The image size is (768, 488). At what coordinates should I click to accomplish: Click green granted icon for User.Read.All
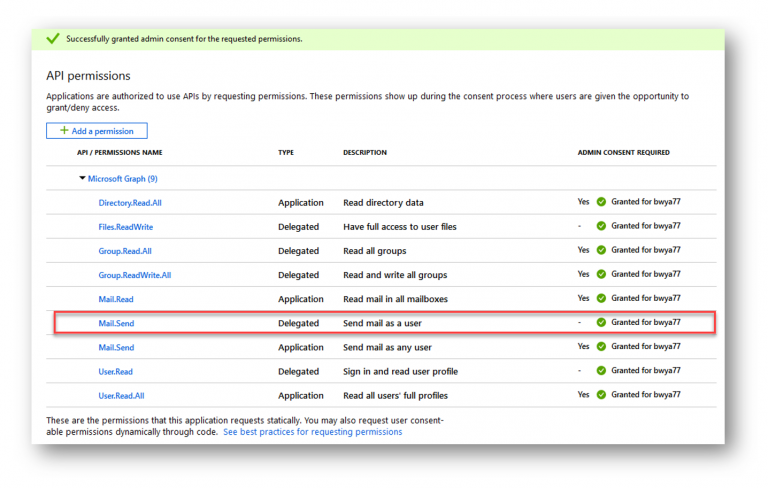[601, 394]
